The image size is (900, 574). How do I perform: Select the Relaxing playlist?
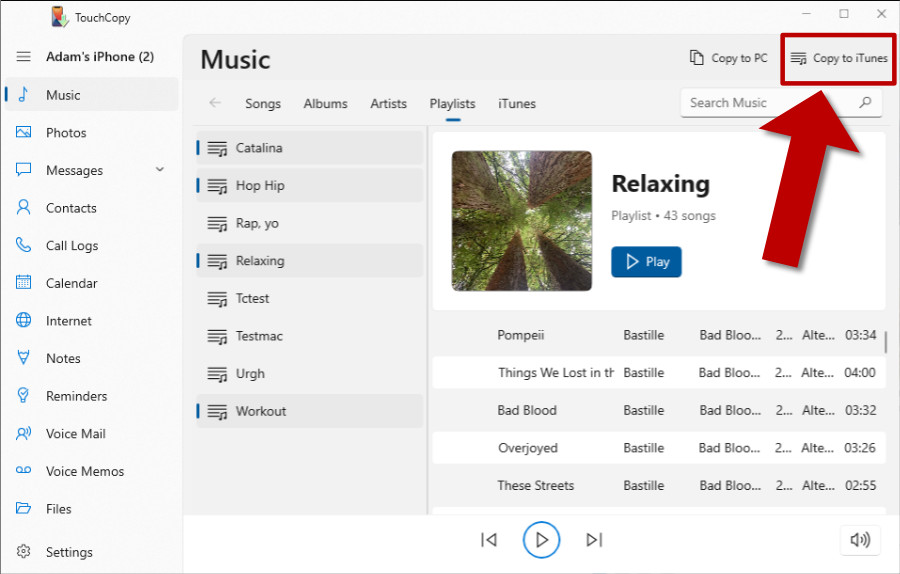(309, 261)
